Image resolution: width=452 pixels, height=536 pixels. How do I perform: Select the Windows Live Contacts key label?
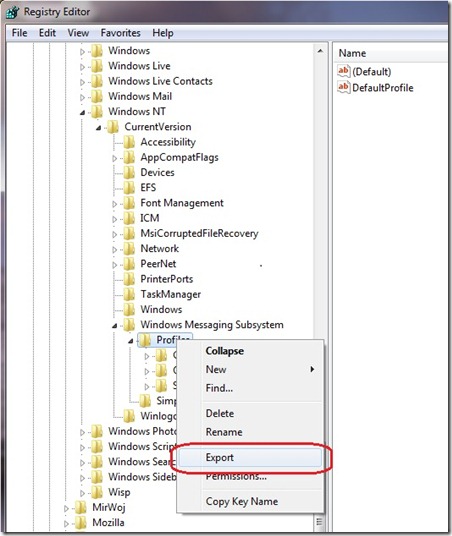[160, 81]
